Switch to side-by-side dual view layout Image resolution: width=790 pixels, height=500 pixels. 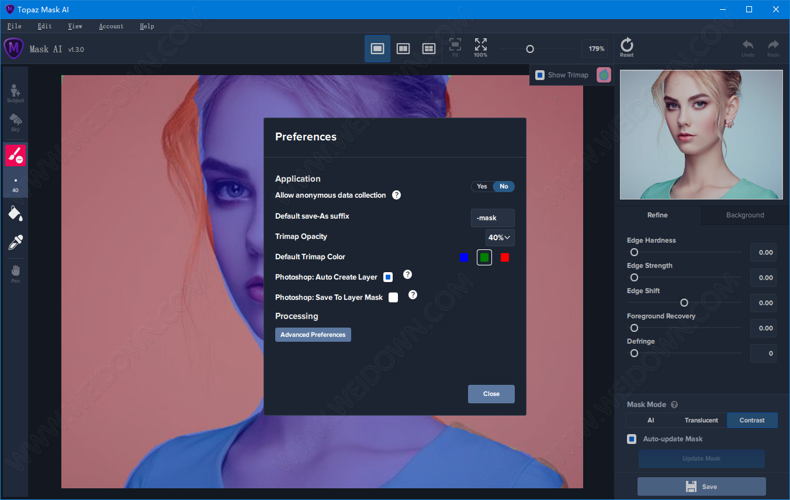[x=403, y=48]
